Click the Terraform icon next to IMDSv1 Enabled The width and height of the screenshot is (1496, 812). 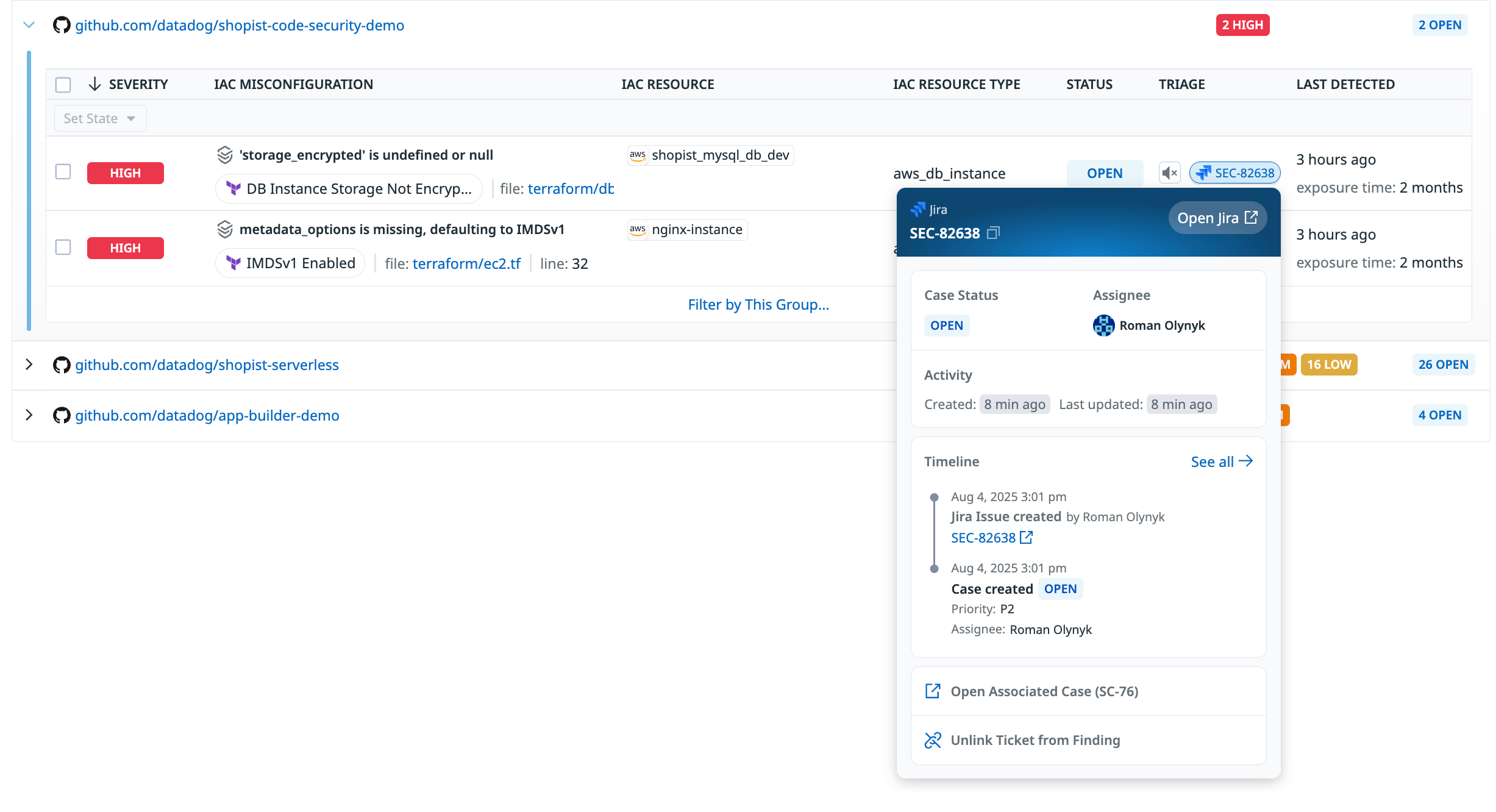click(233, 263)
